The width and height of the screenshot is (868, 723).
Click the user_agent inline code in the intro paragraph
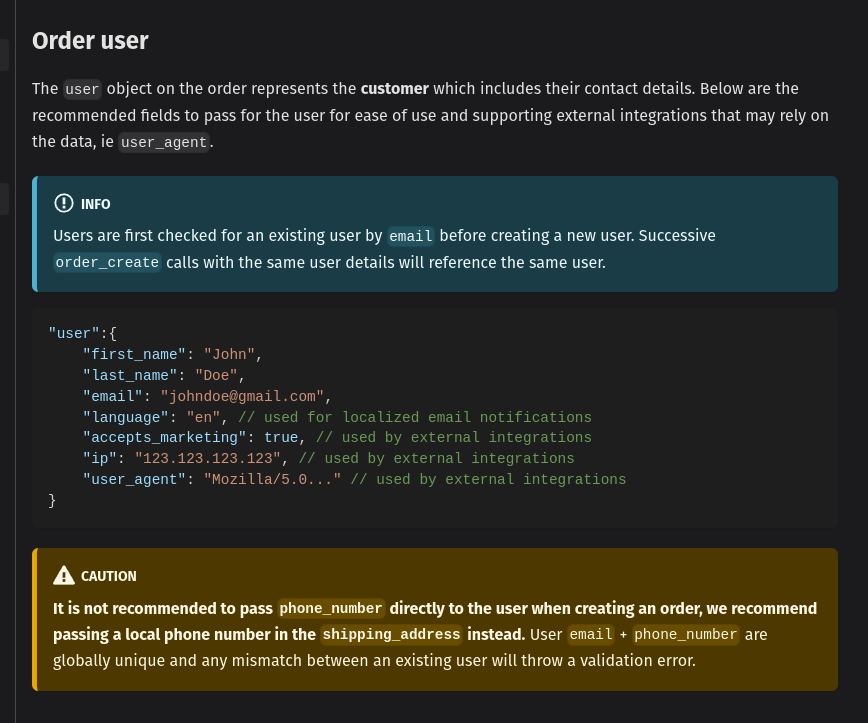[164, 142]
